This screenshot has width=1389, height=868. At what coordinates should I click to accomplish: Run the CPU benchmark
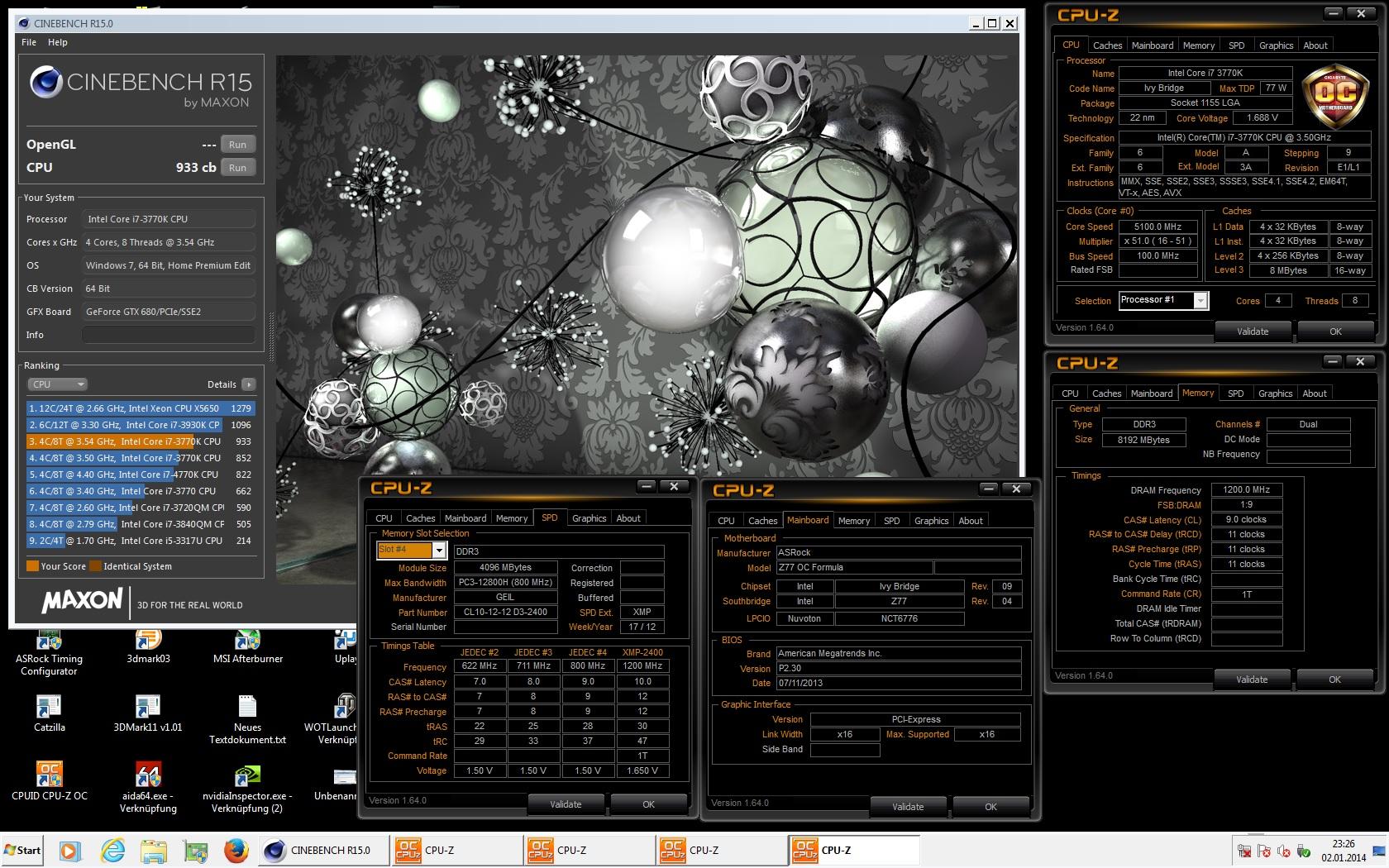click(x=238, y=168)
